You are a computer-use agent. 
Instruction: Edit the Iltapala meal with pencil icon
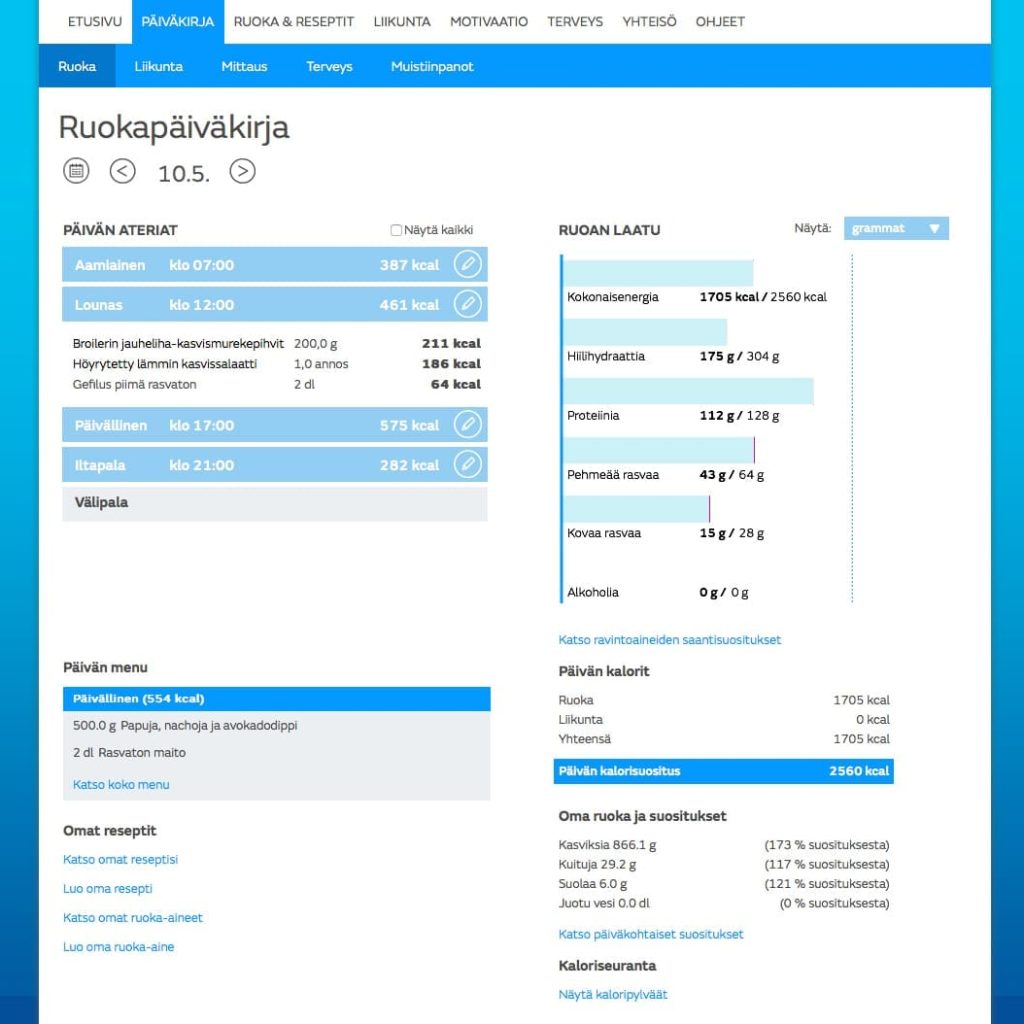[x=467, y=465]
